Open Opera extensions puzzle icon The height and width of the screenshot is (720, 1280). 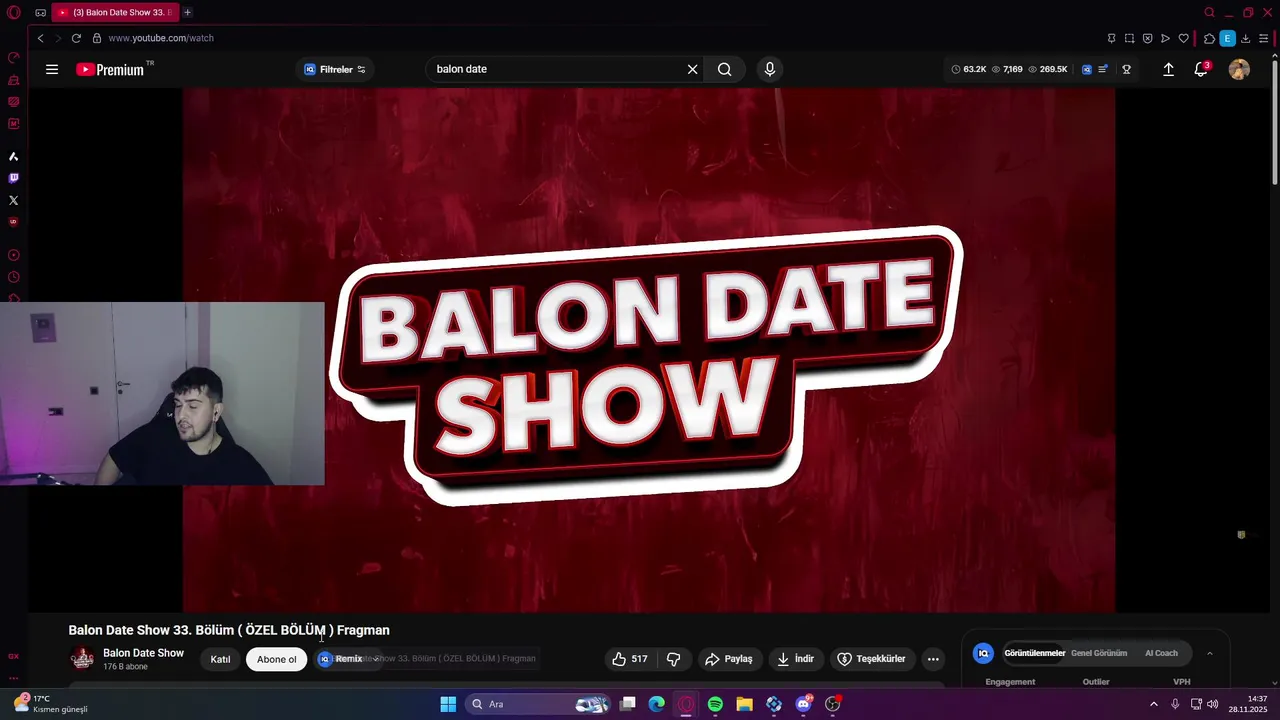(x=1209, y=38)
